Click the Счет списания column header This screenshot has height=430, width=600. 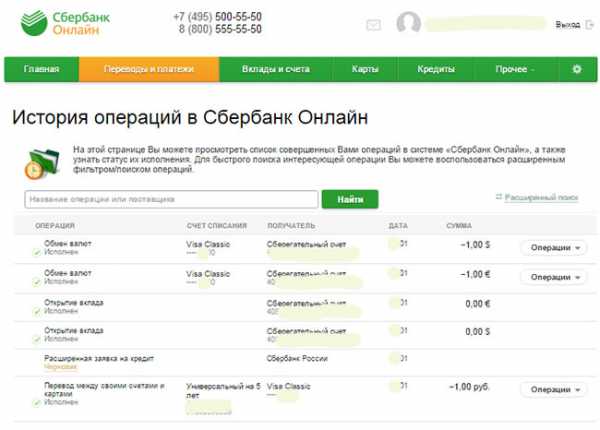pos(217,226)
